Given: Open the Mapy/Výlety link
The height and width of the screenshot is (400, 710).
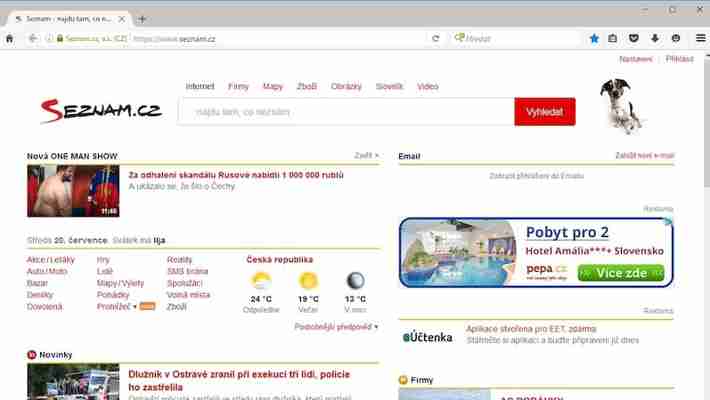Looking at the screenshot, I should click(120, 283).
